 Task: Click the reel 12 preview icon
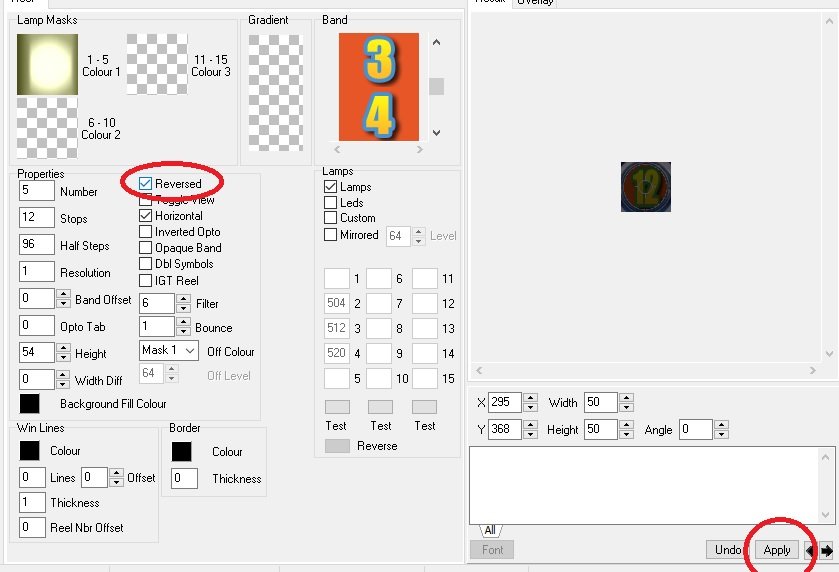645,187
